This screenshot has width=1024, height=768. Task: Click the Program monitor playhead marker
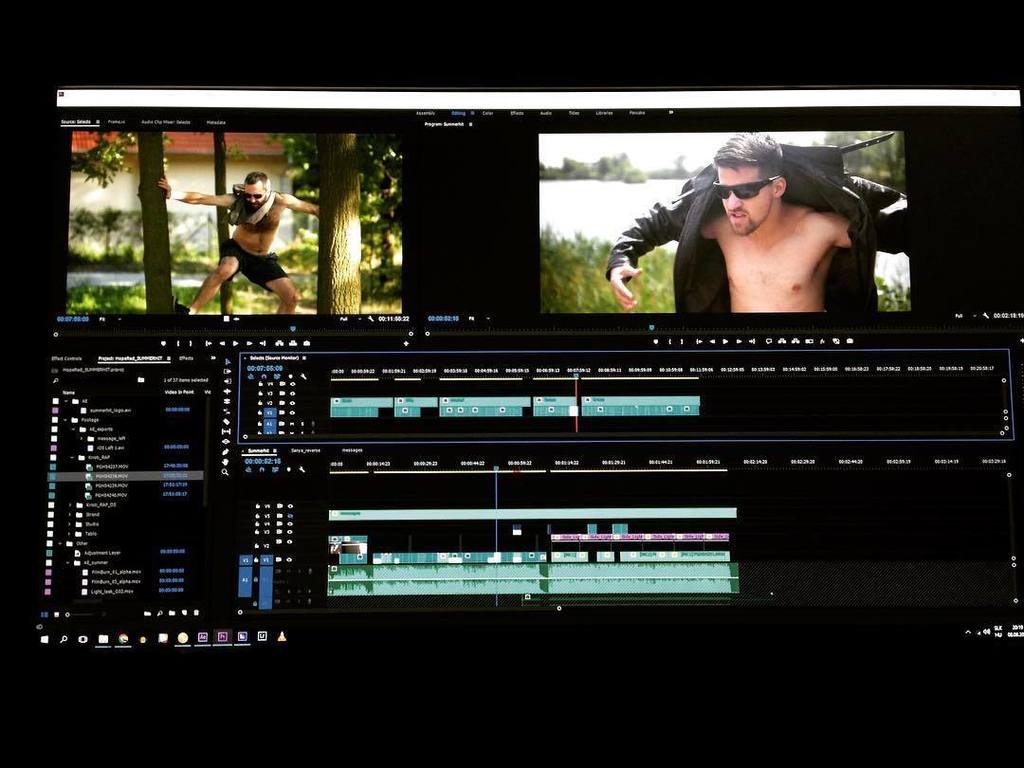click(651, 327)
